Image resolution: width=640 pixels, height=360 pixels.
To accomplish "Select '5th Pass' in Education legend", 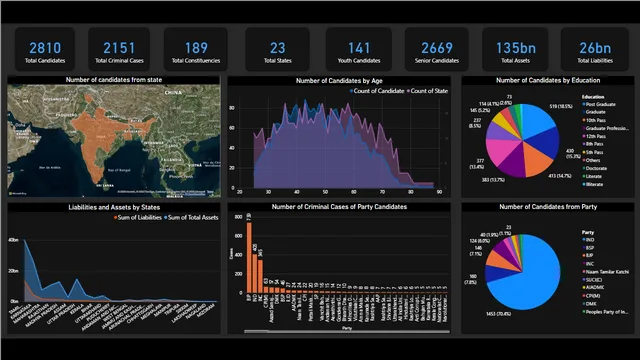I will pyautogui.click(x=593, y=152).
